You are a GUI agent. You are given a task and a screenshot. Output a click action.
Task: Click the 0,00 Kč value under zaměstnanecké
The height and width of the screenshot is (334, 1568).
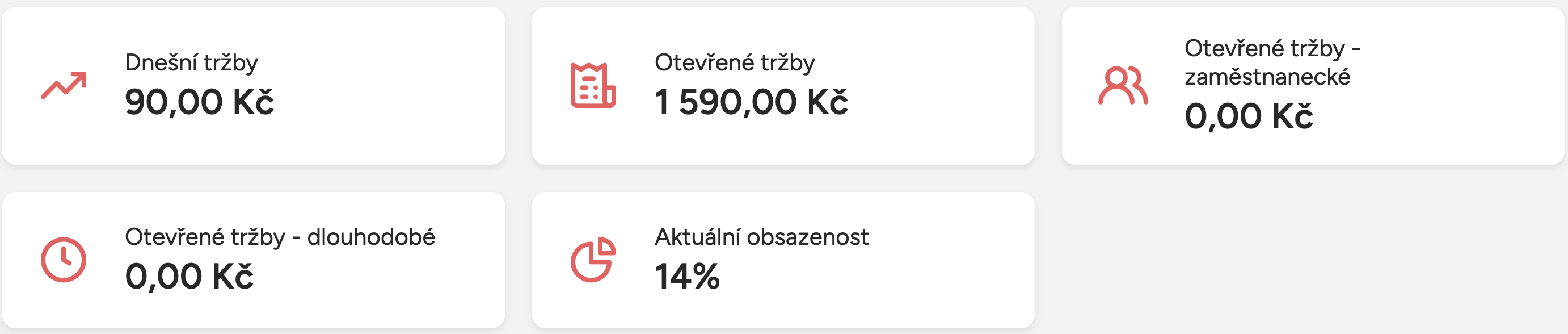pos(1248,116)
